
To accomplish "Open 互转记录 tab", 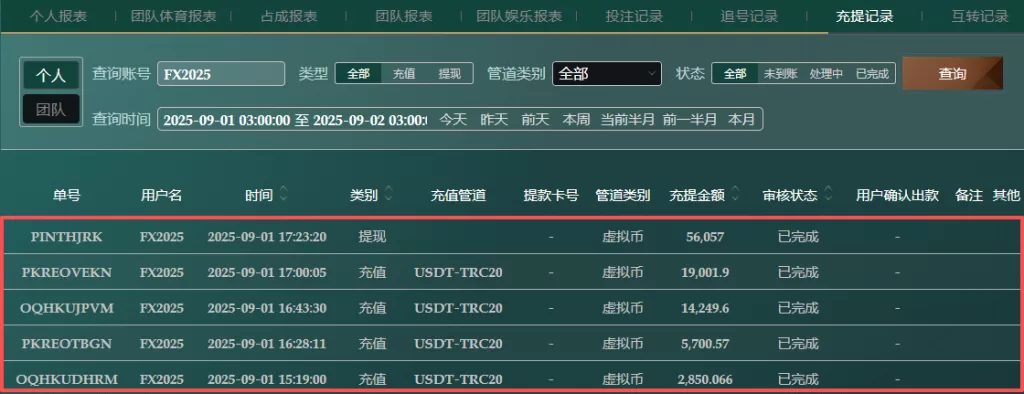I will point(980,16).
